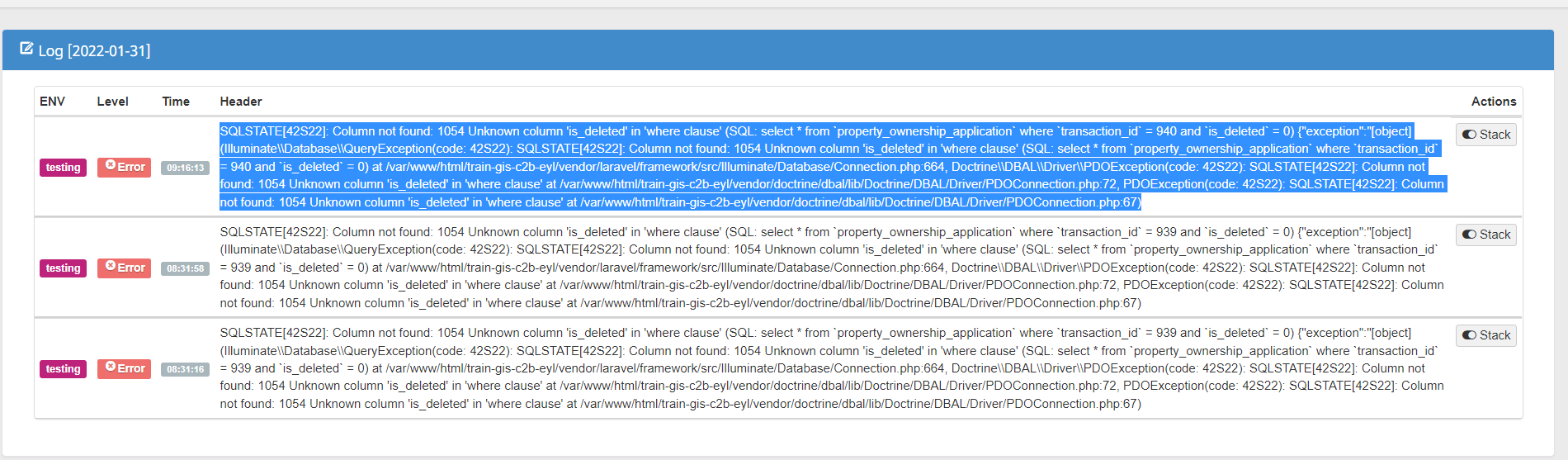This screenshot has width=1568, height=460.
Task: Click the error message in the 08:31:58 row
Action: 832,268
